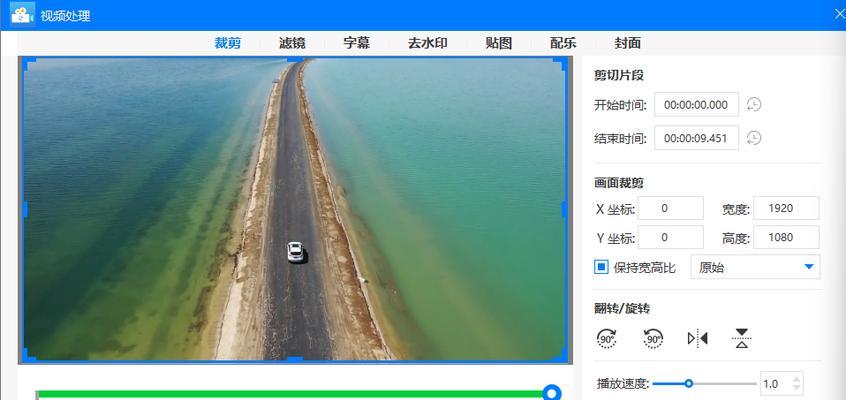
Task: Click the crop handle at top-left corner
Action: click(x=27, y=64)
